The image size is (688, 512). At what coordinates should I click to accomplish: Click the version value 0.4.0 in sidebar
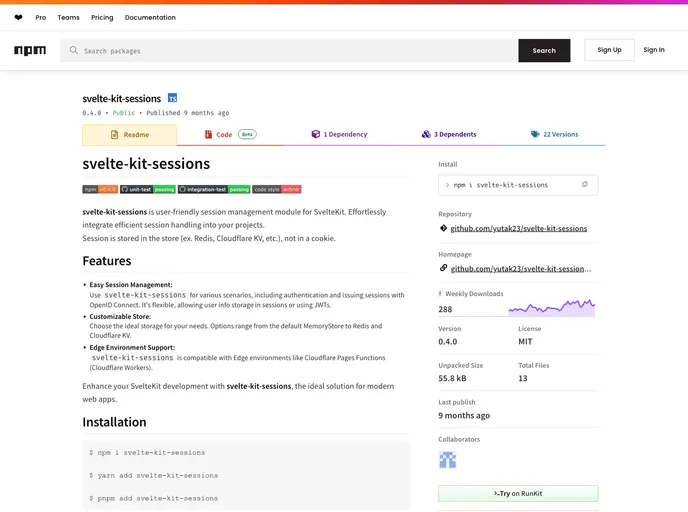click(x=448, y=341)
